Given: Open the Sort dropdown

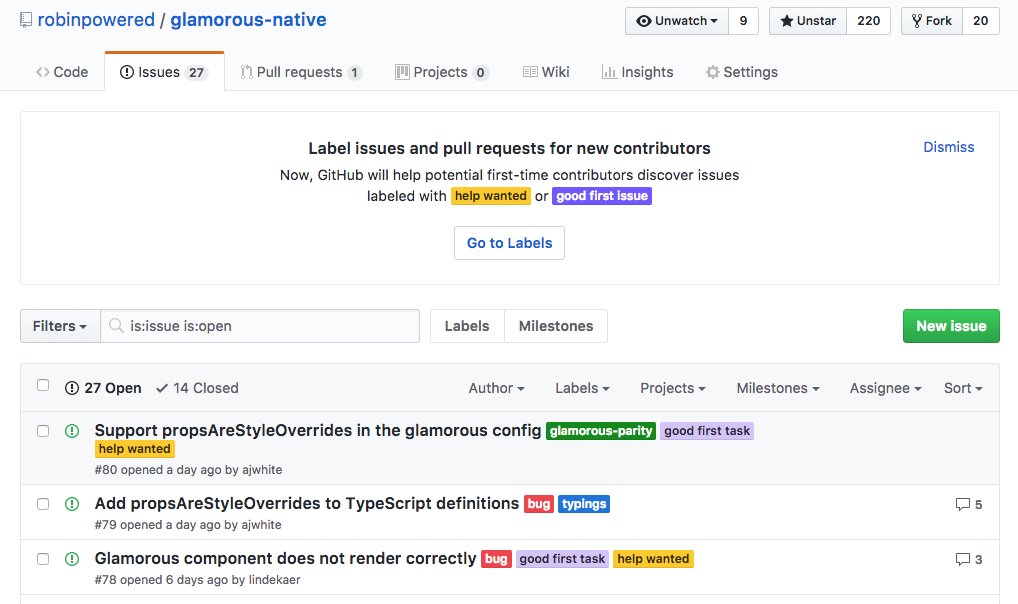Looking at the screenshot, I should (963, 388).
